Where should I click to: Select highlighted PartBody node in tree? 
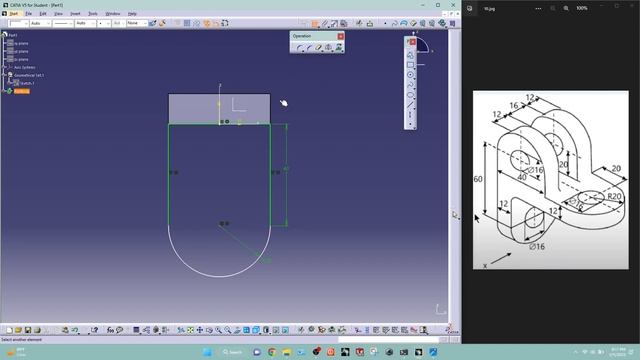[22, 91]
